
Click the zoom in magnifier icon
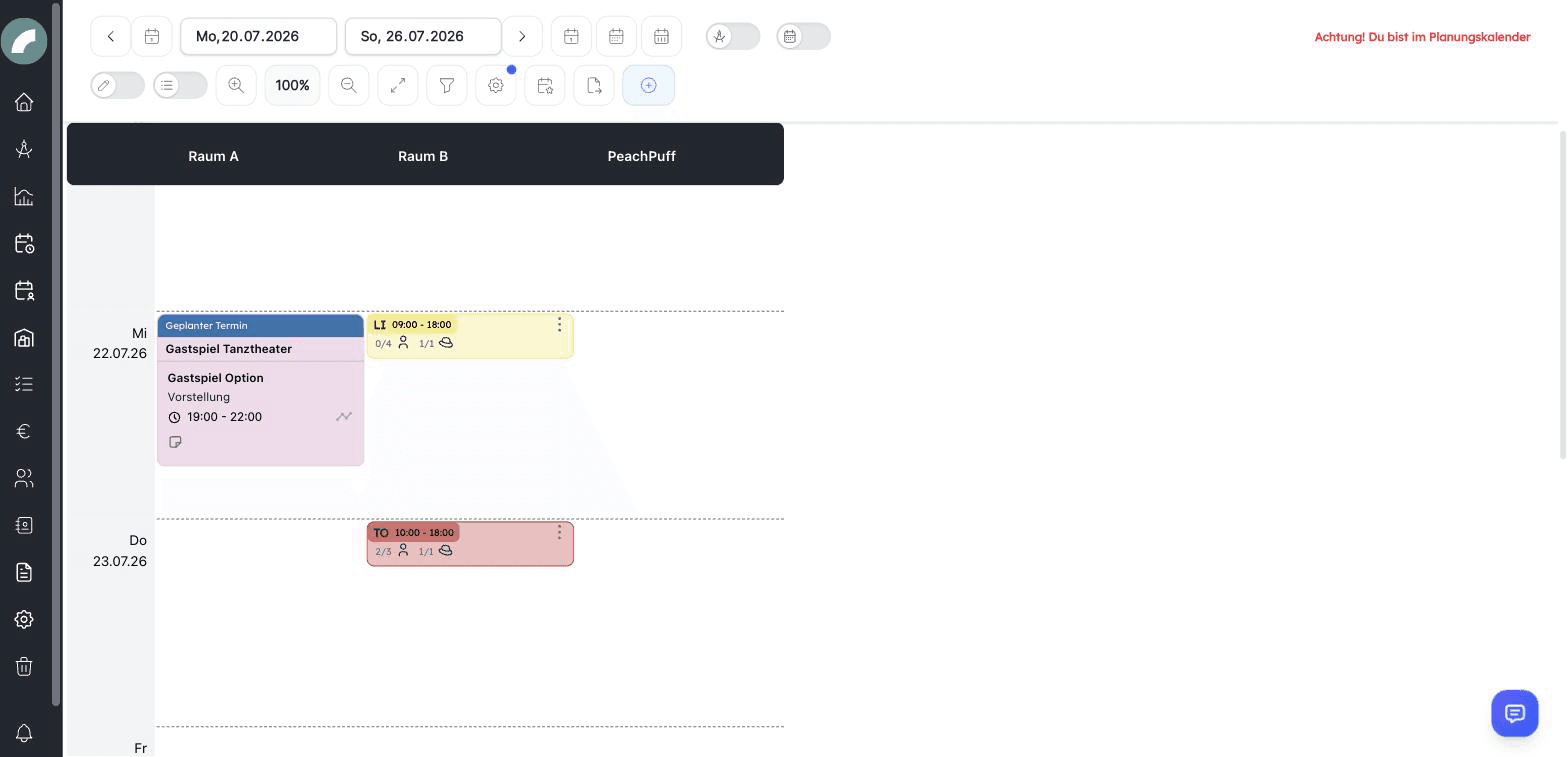coord(236,85)
